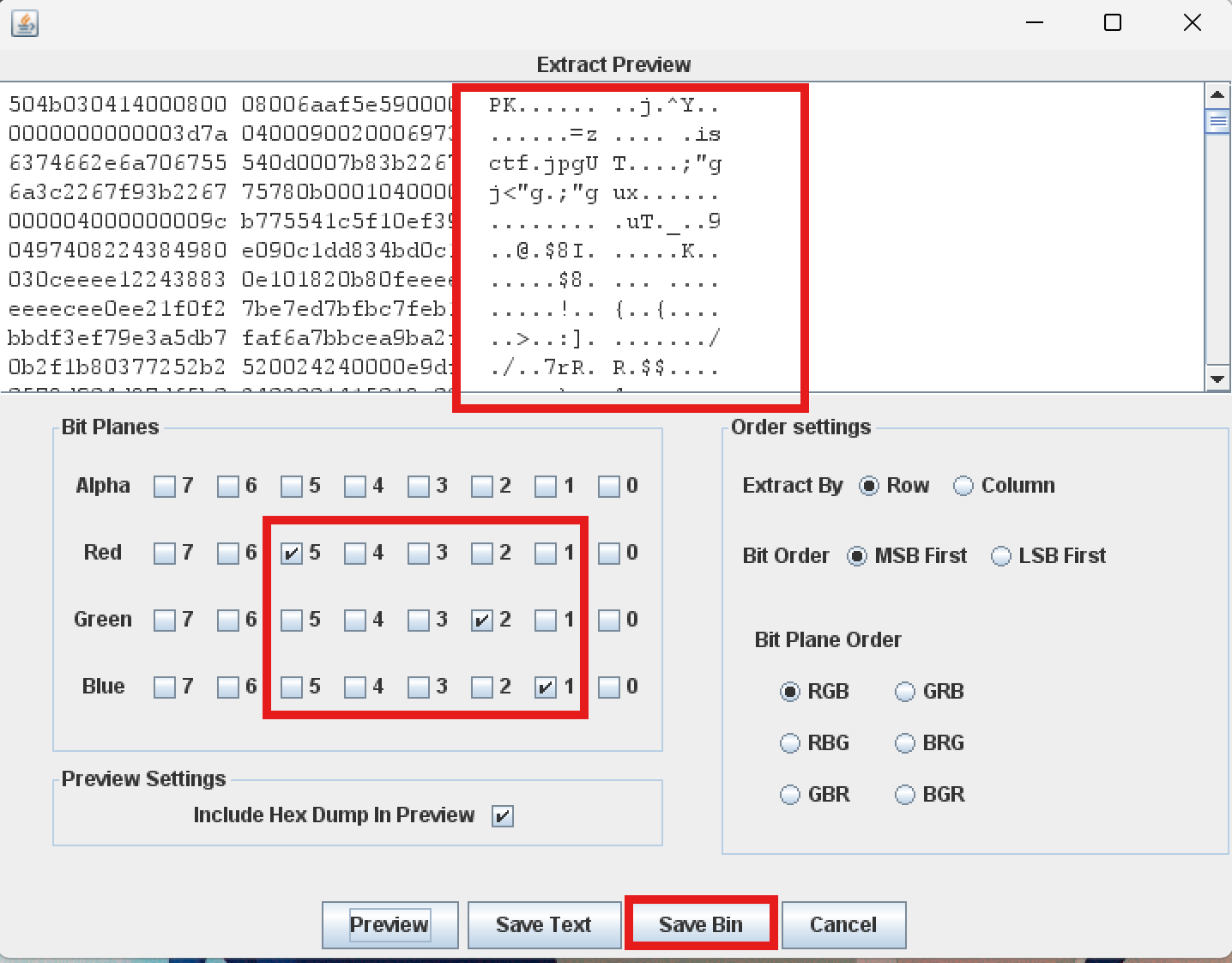Minimize the Extract Preview window

click(x=1035, y=22)
